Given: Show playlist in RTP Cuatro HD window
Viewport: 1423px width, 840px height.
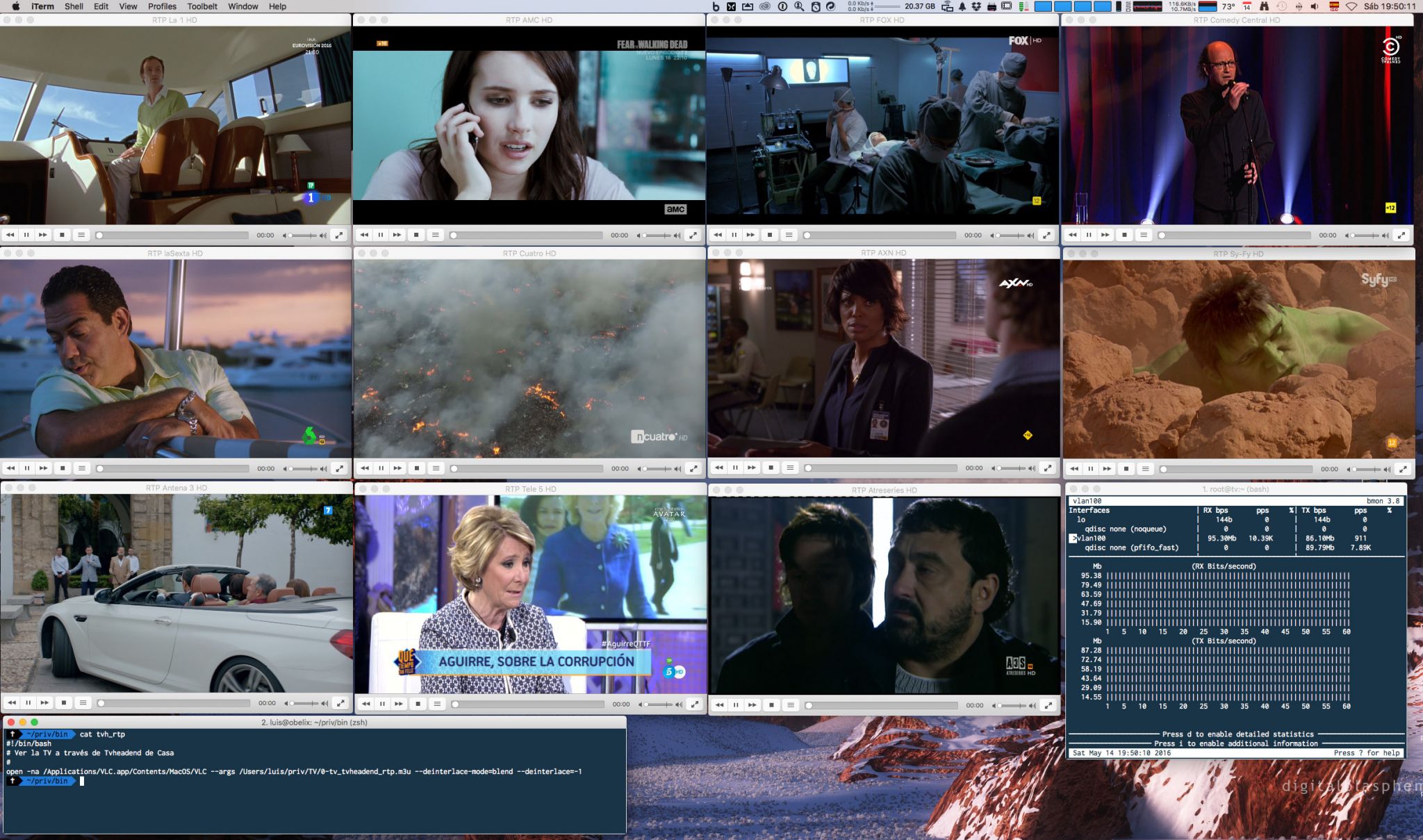Looking at the screenshot, I should tap(436, 468).
